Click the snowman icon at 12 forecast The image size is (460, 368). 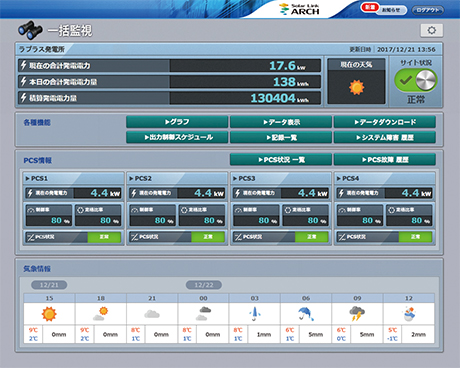[x=409, y=314]
